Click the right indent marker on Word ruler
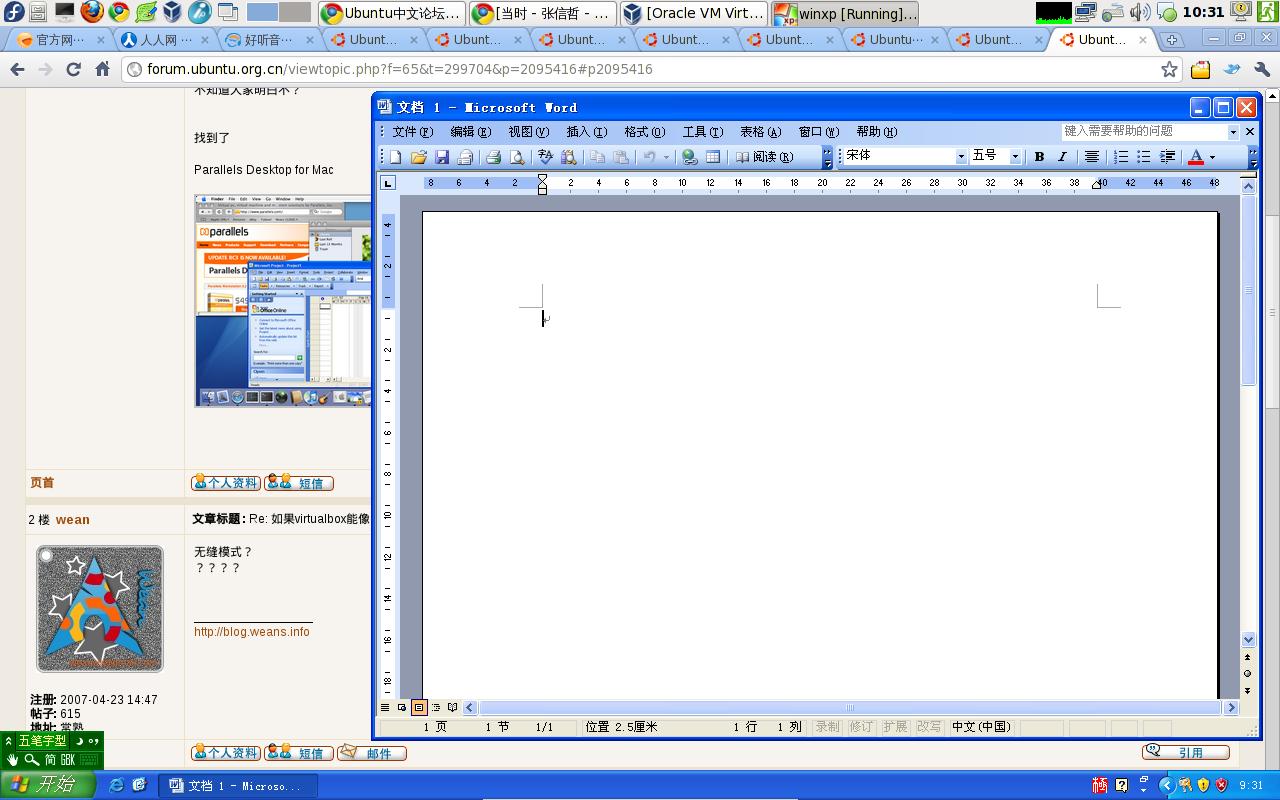The width and height of the screenshot is (1280, 800). coord(1096,185)
